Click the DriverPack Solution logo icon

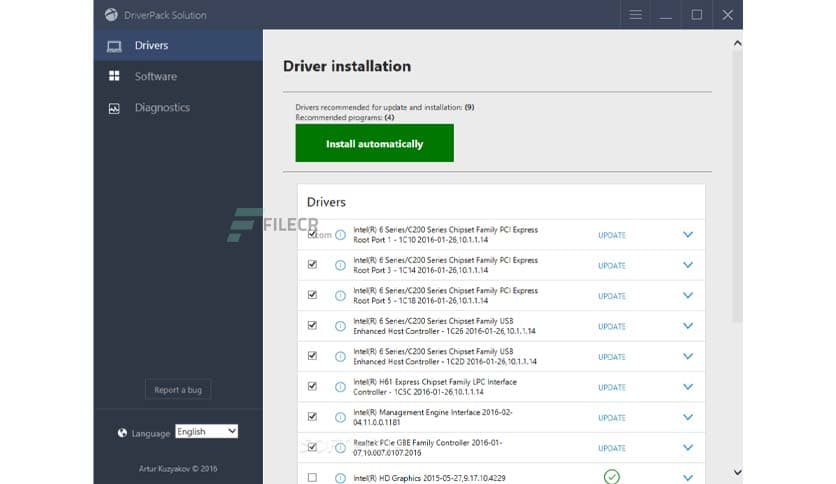[111, 15]
